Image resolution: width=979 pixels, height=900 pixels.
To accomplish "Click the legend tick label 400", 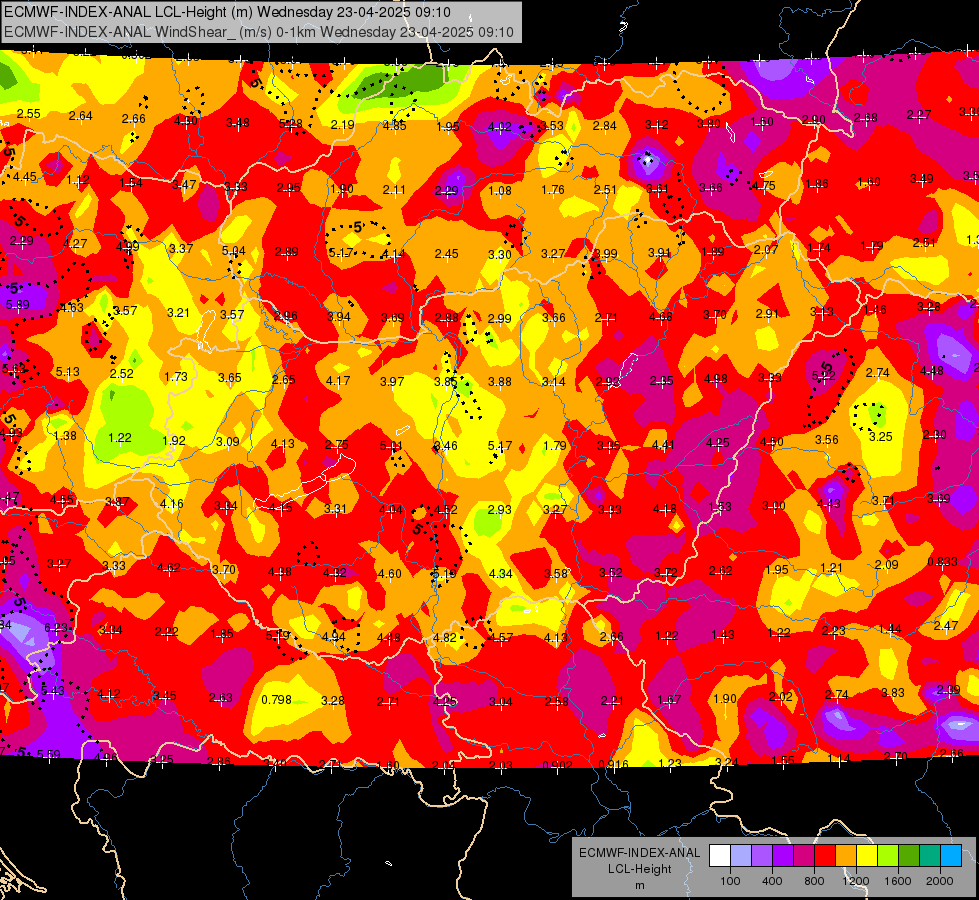I will coord(772,881).
